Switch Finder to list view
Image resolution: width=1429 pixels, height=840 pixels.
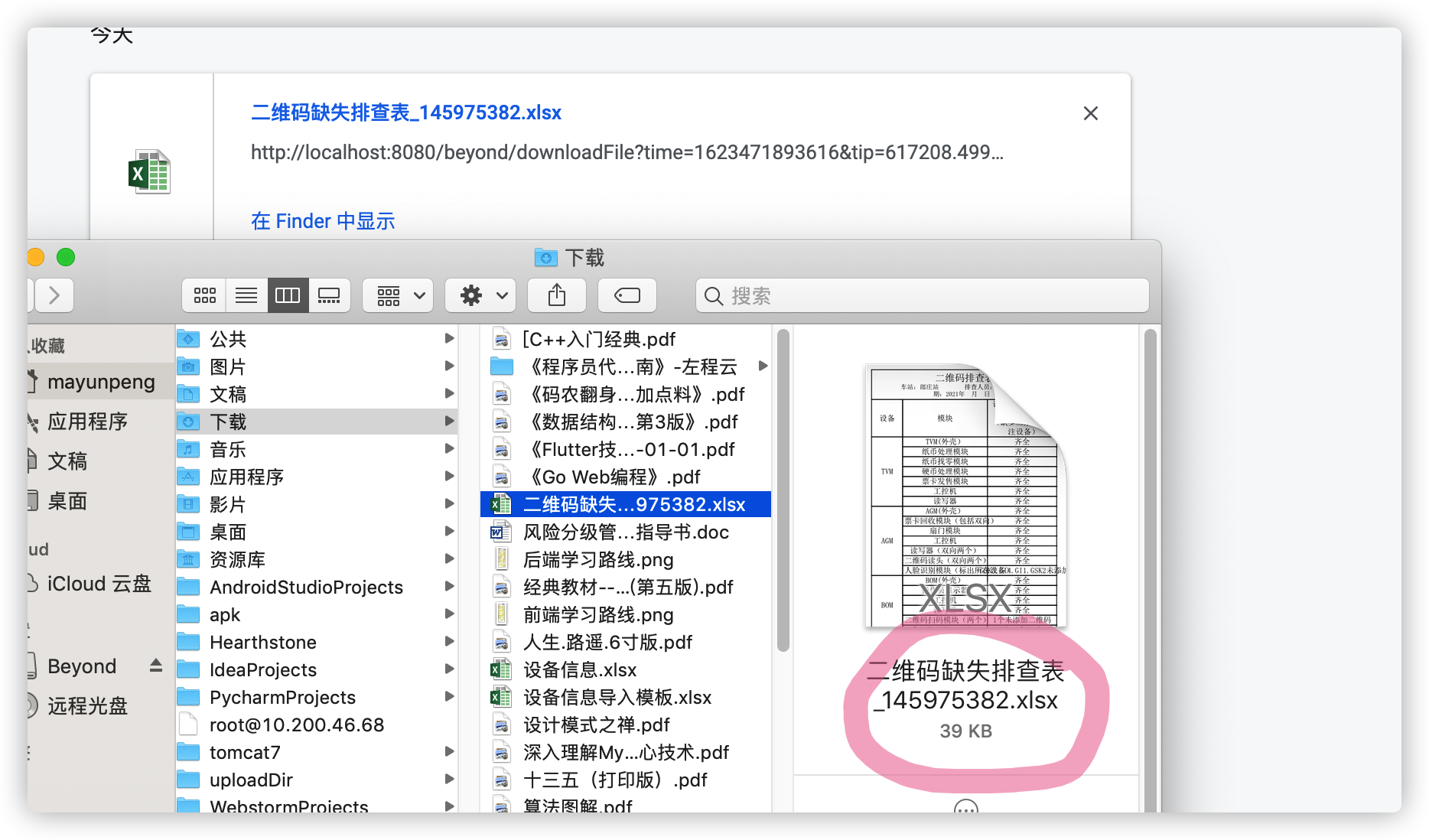[x=246, y=296]
